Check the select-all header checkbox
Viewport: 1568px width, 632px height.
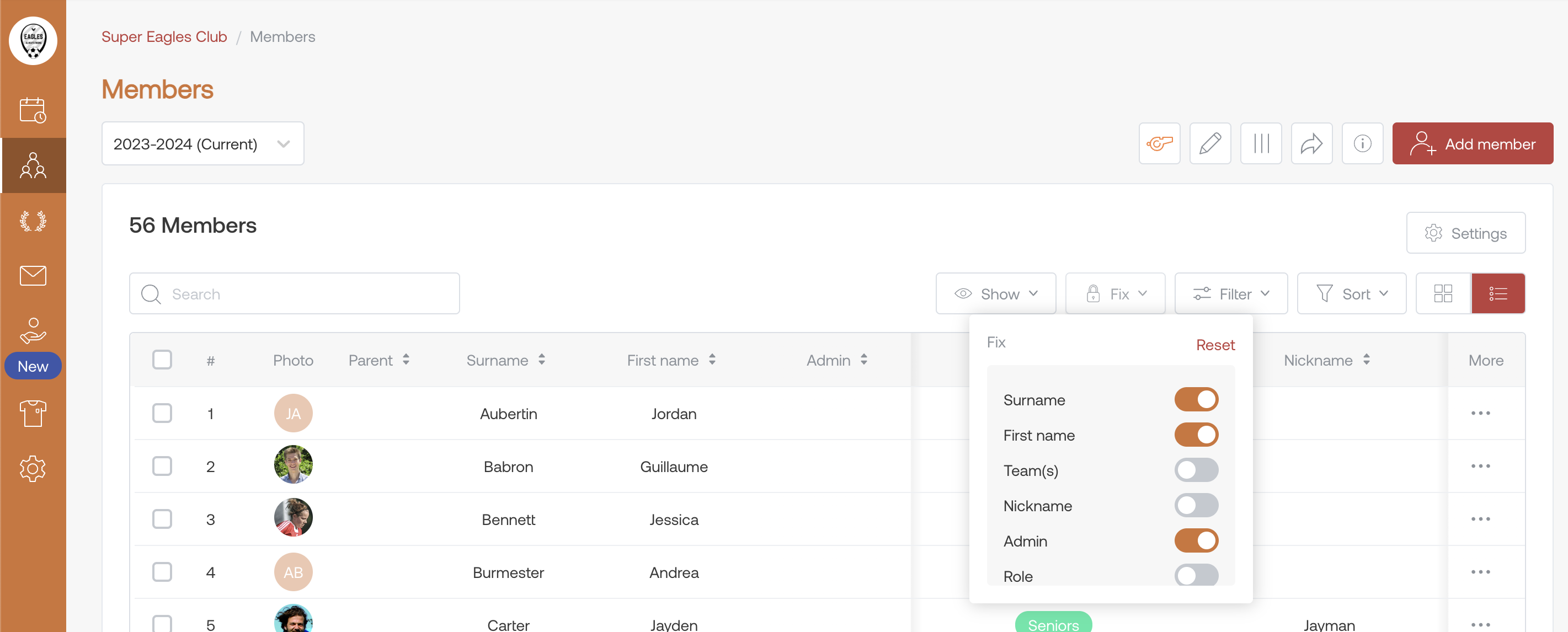(x=162, y=360)
